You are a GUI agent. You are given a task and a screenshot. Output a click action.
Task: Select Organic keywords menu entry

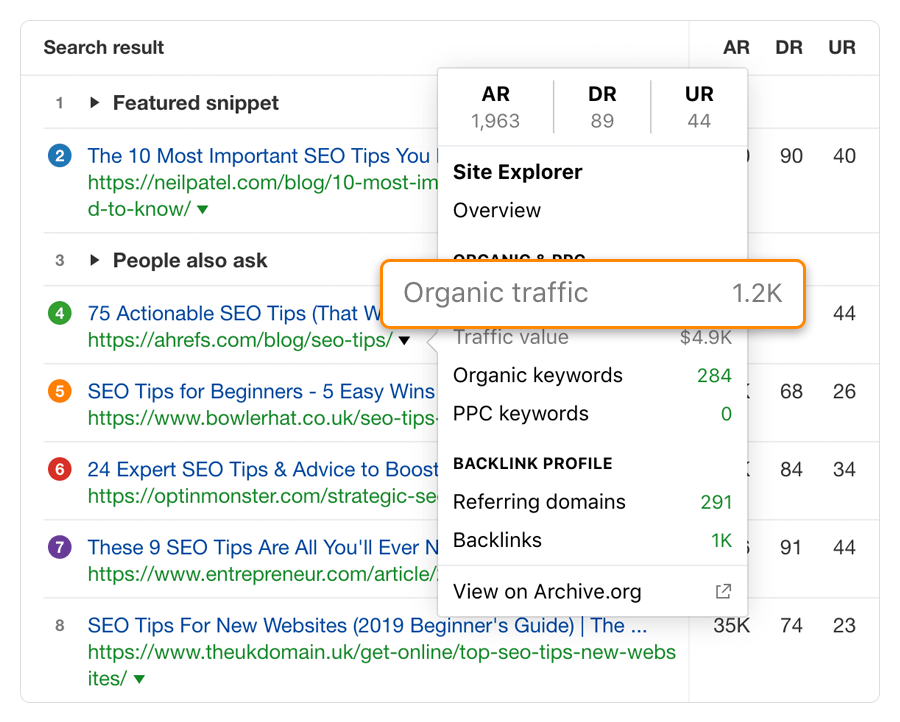click(x=592, y=375)
